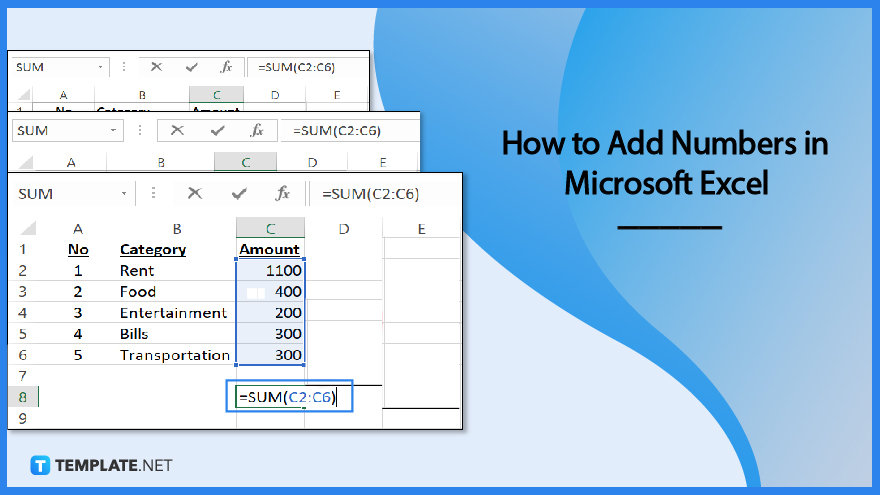Click the TEMPLATE.NET brand text
880x495 pixels.
[113, 465]
